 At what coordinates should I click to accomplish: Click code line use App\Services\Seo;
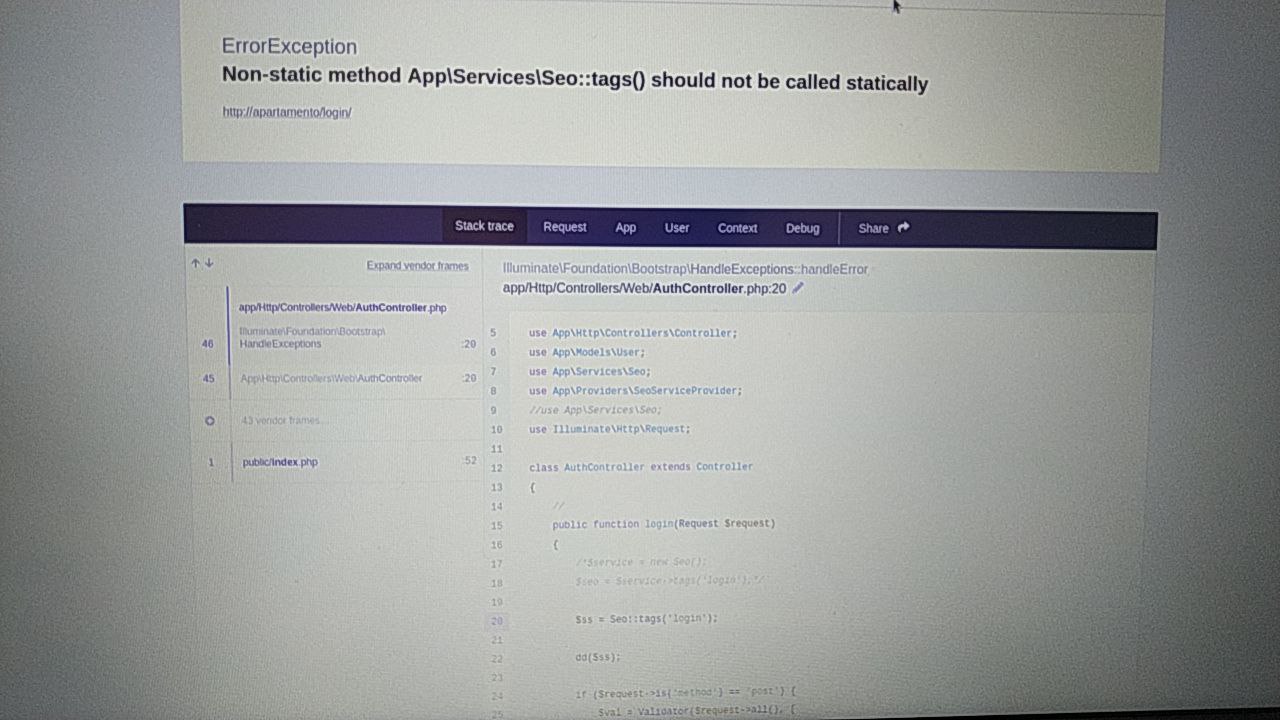click(x=589, y=372)
